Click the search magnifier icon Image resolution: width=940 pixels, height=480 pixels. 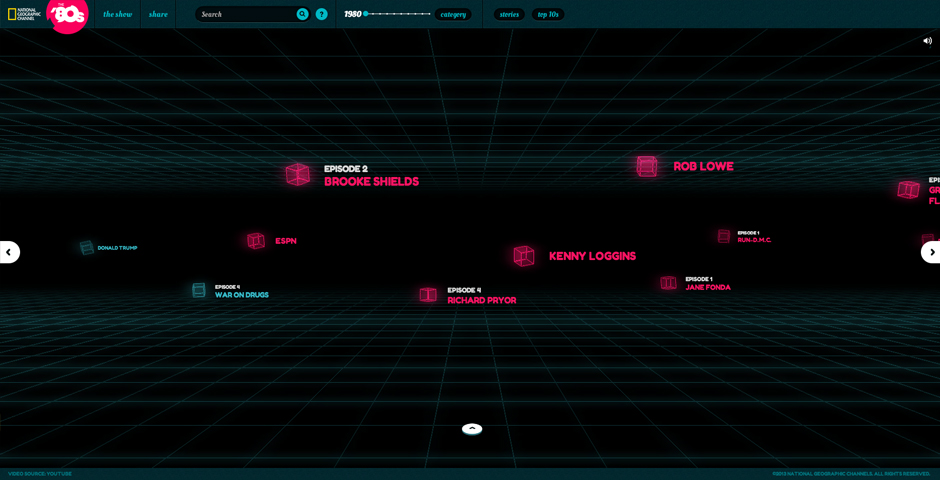point(303,14)
